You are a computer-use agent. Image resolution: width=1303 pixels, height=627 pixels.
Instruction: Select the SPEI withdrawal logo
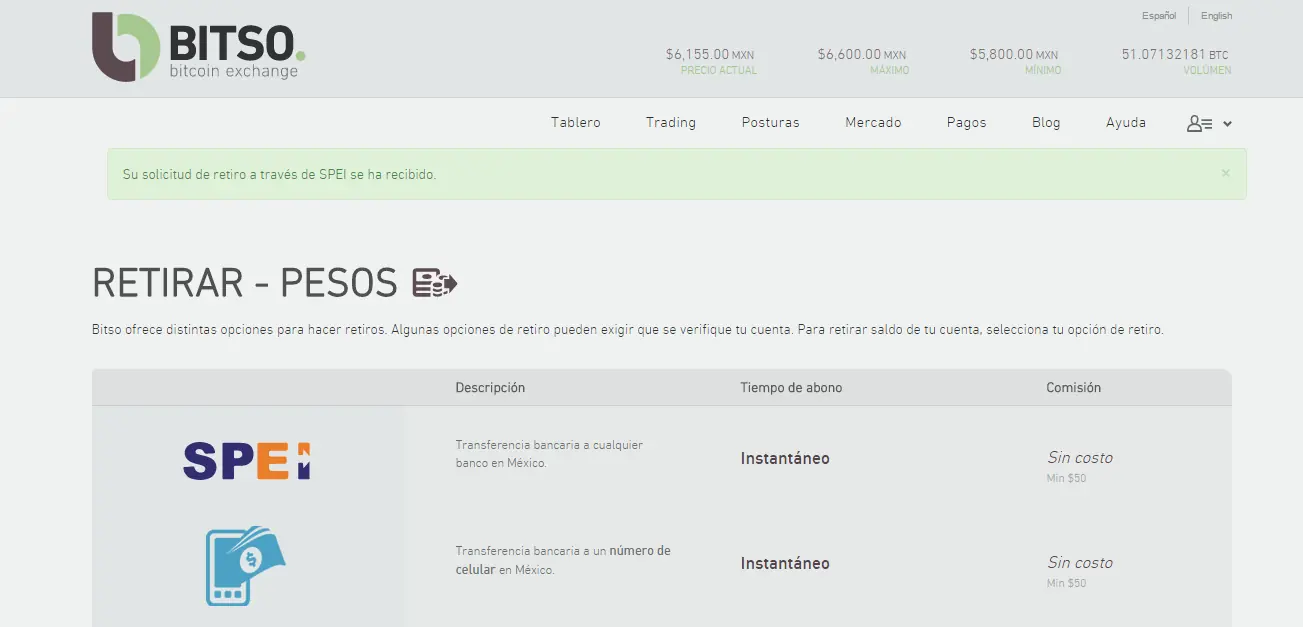247,460
